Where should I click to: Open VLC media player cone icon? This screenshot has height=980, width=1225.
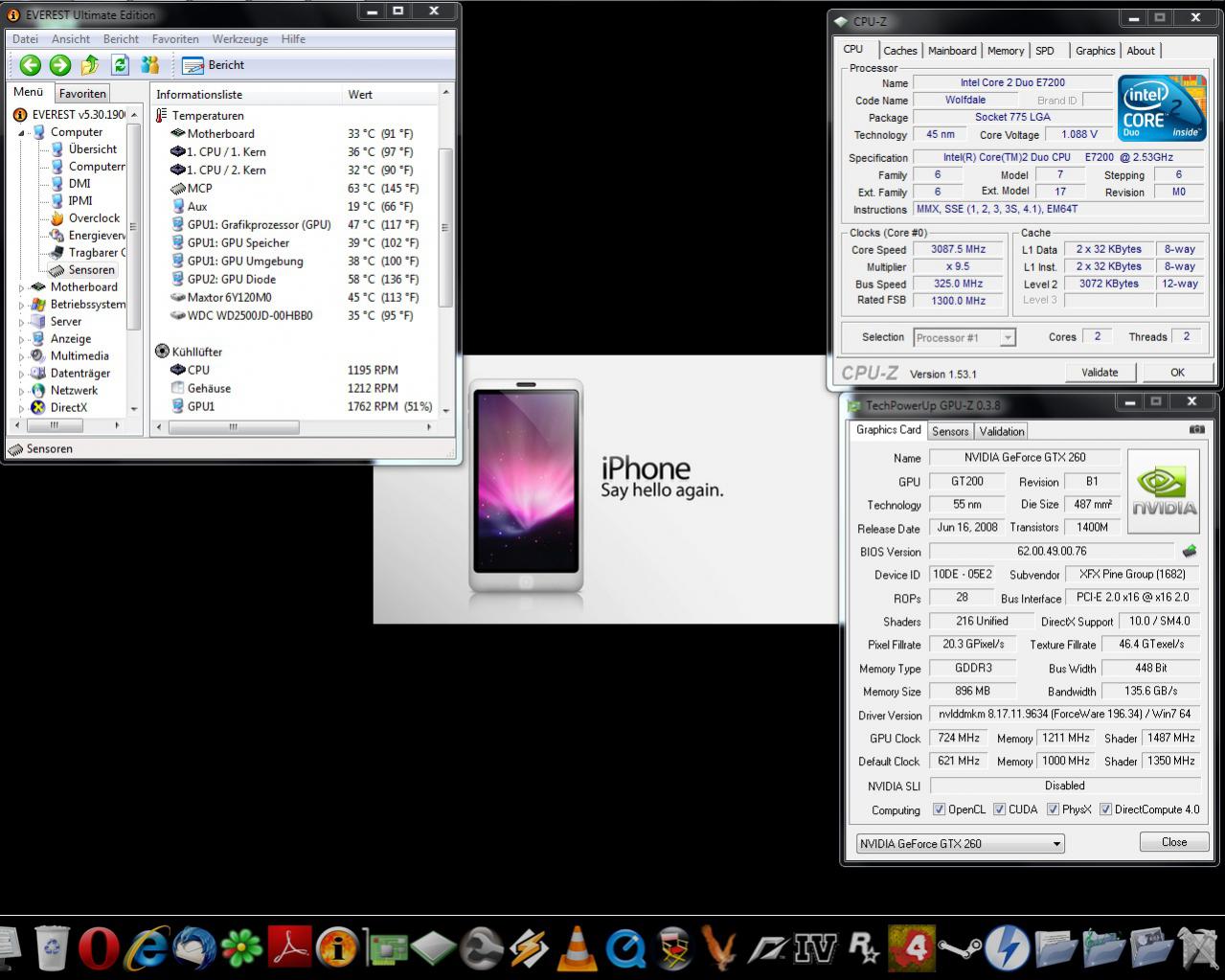[577, 949]
